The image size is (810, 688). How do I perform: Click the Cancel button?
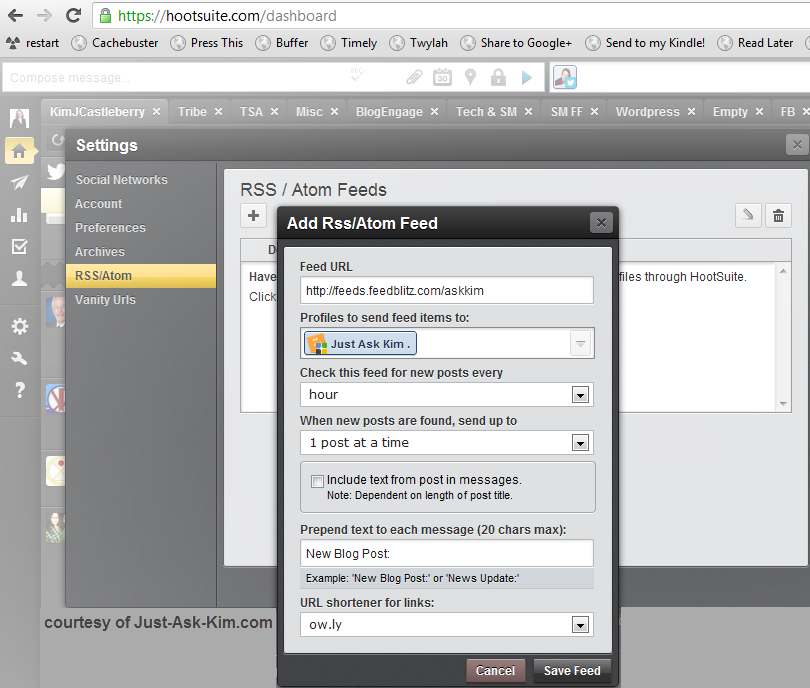coord(495,670)
